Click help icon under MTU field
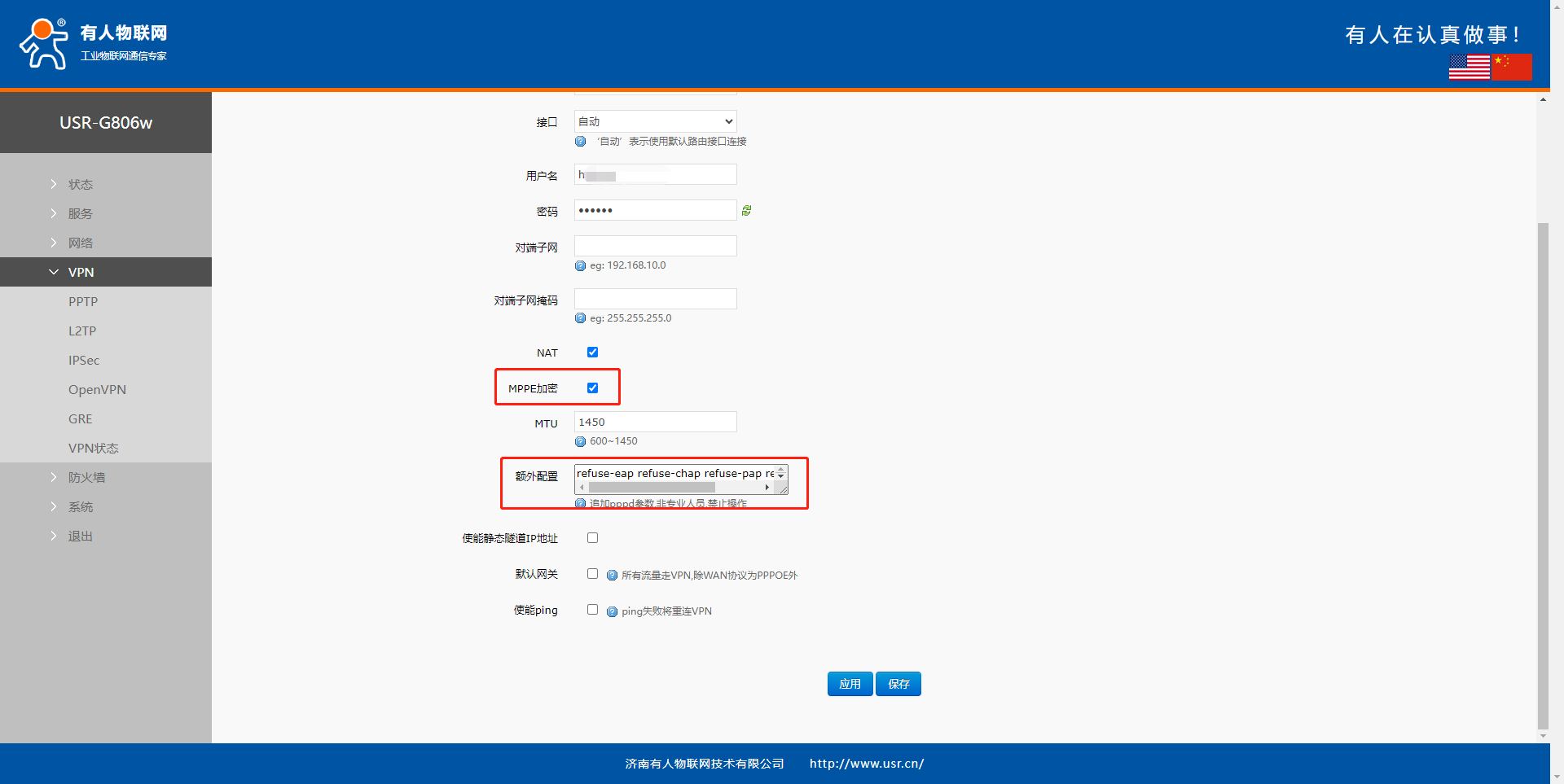The image size is (1564, 784). (x=580, y=441)
